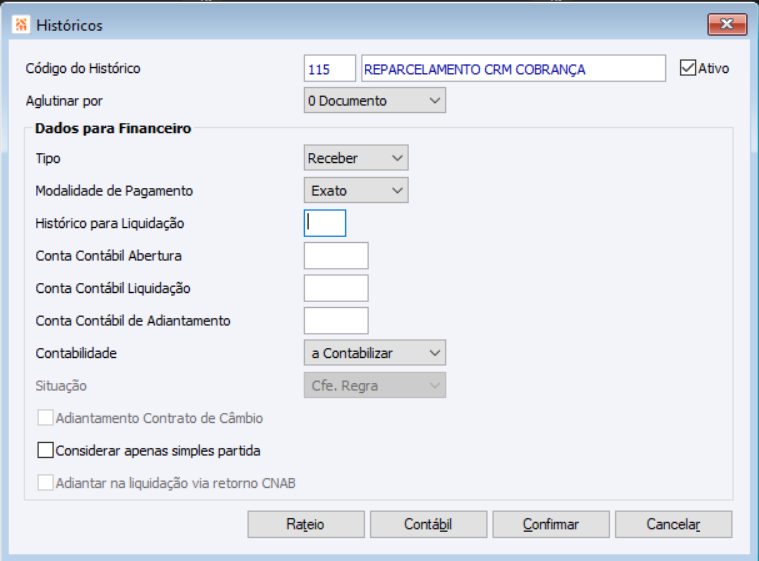The image size is (759, 561).
Task: Open the Tipo dropdown showing Receber
Action: pos(356,158)
